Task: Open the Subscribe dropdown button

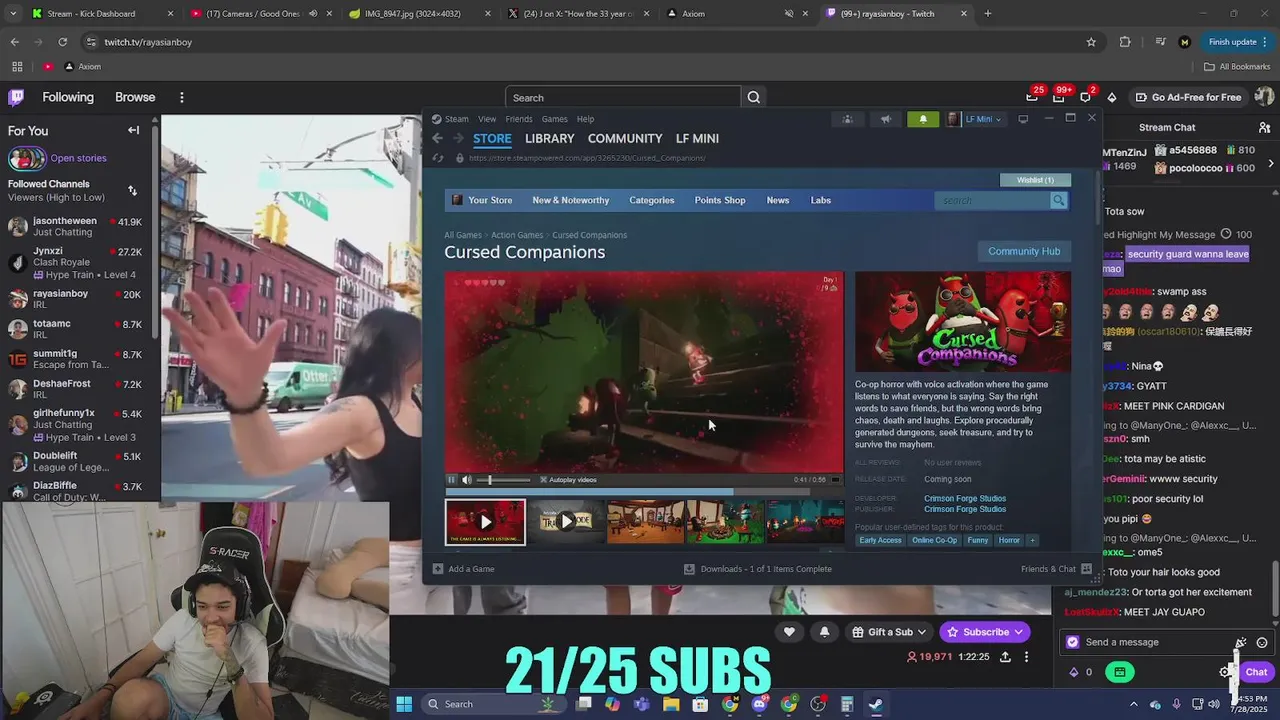Action: point(985,632)
